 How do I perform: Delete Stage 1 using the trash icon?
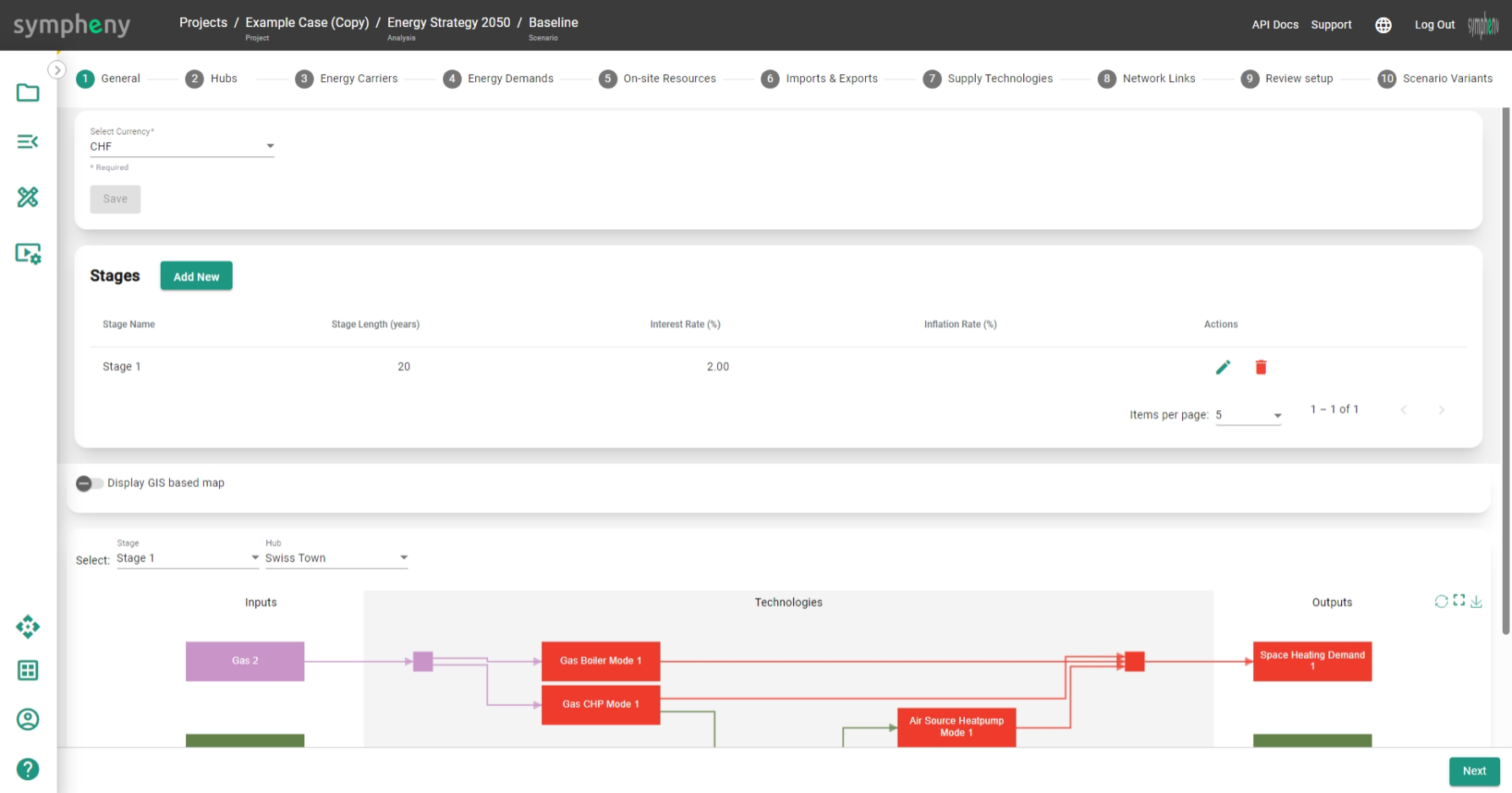pos(1261,367)
